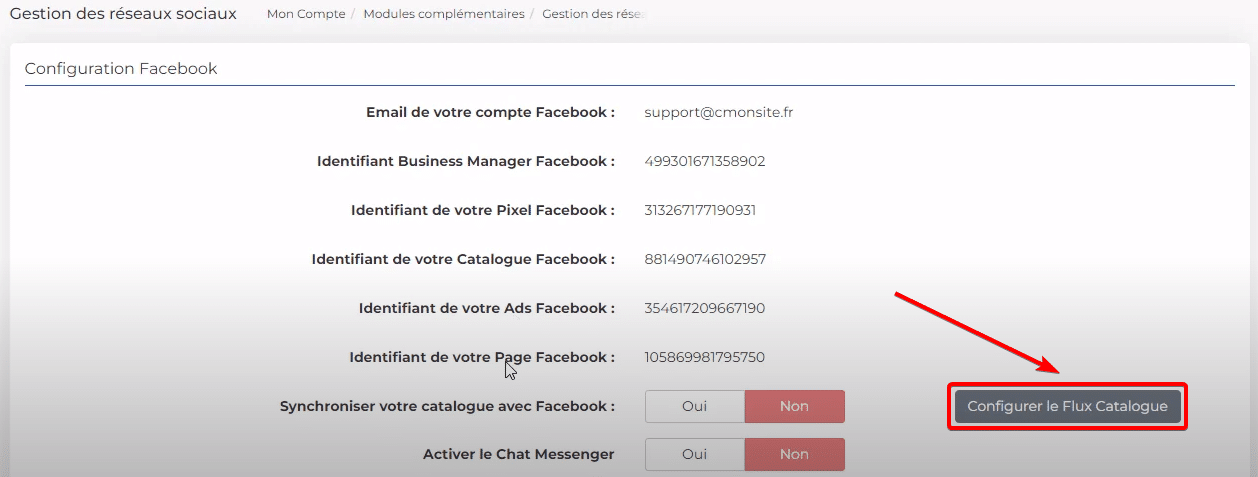Enable Oui for Synchroniser votre catalogue
1258x477 pixels.
click(695, 406)
